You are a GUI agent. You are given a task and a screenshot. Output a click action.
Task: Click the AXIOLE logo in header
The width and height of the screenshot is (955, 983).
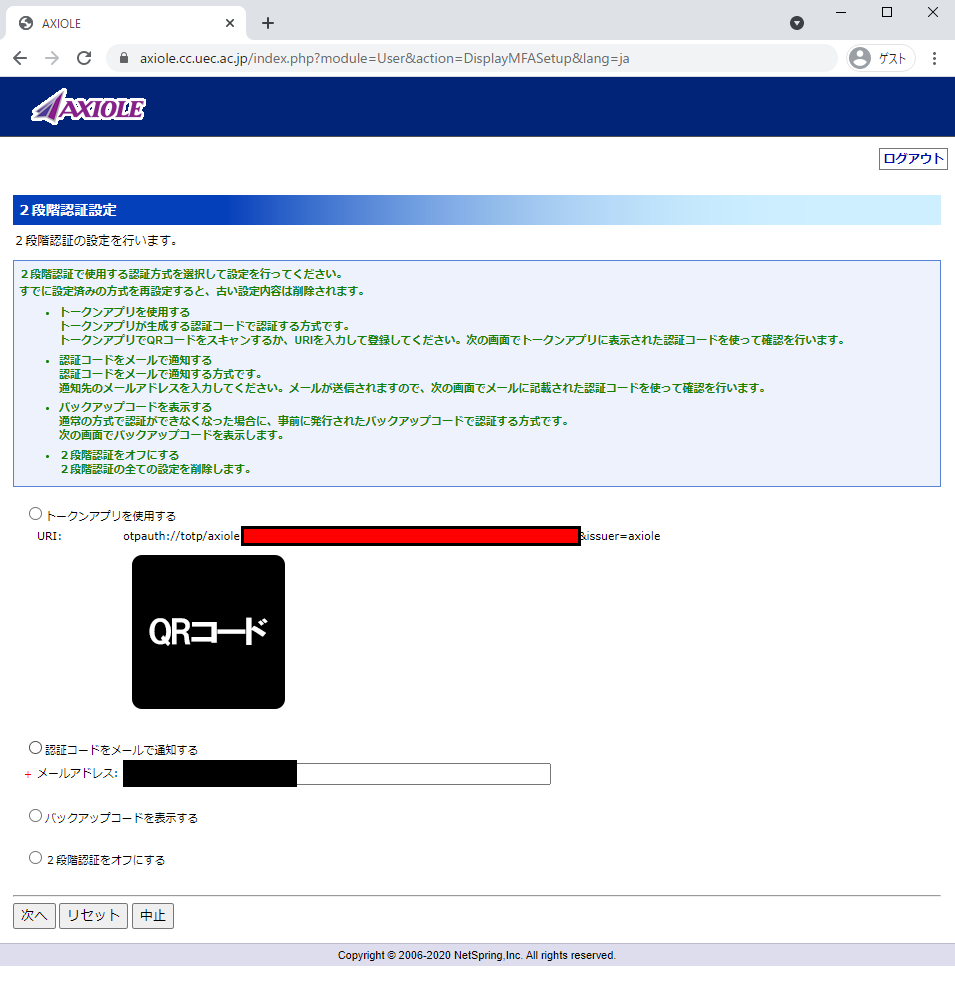88,107
